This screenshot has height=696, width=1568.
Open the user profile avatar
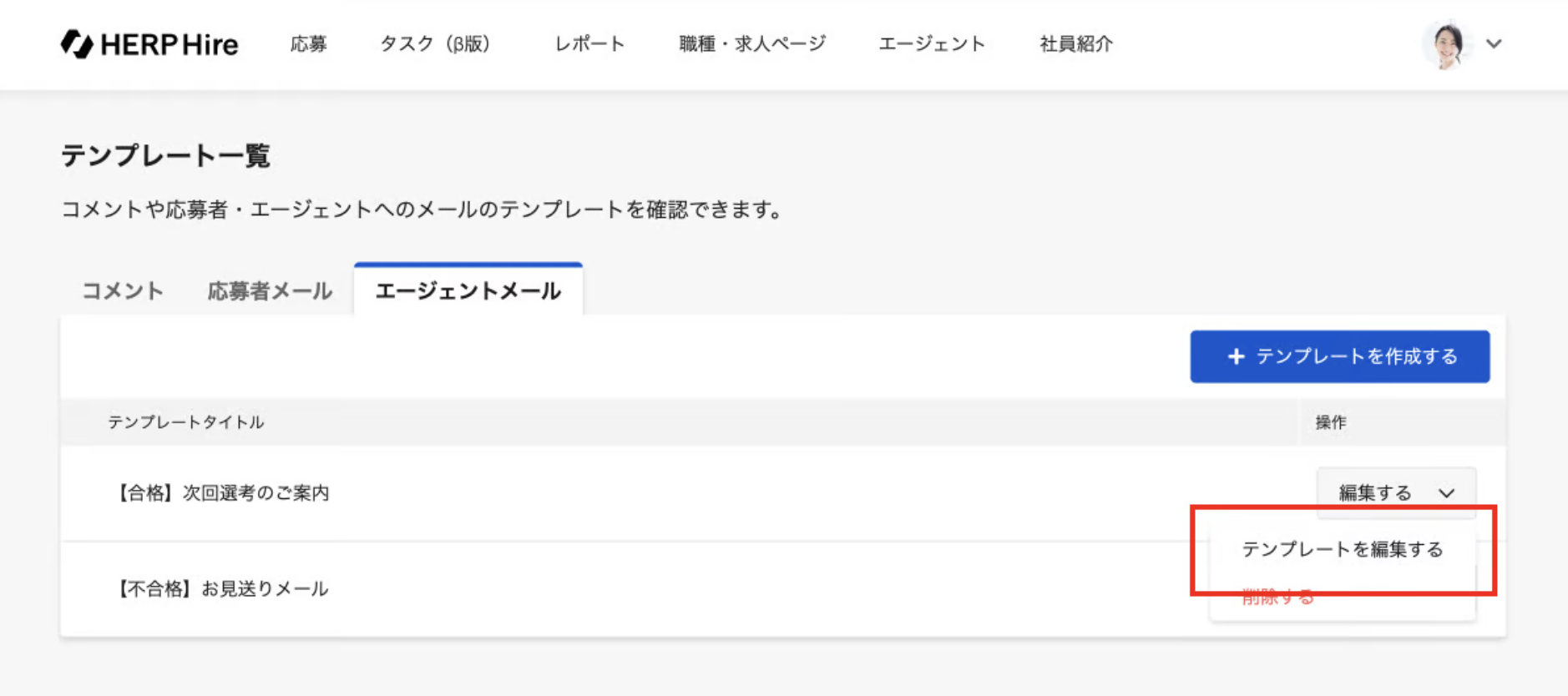[x=1447, y=44]
